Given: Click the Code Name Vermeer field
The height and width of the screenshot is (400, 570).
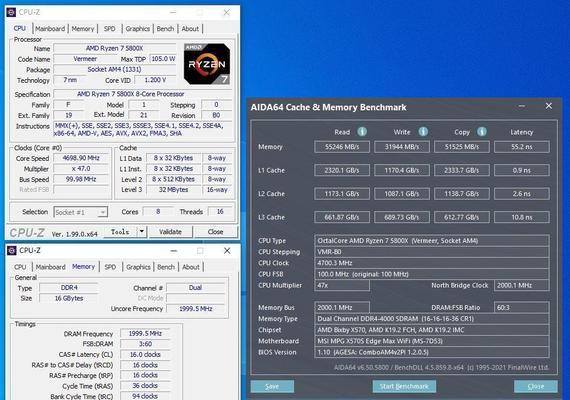Looking at the screenshot, I should pos(85,59).
